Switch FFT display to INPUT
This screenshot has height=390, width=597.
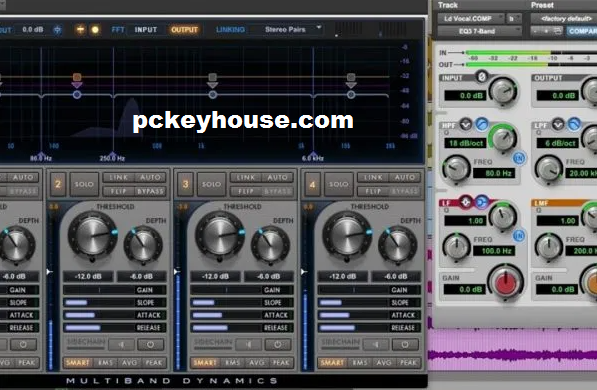[145, 30]
